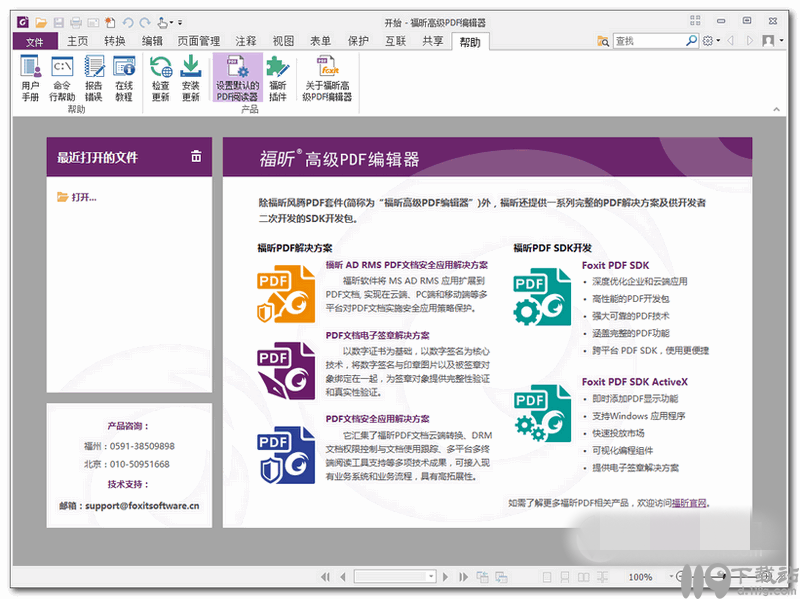Image resolution: width=800 pixels, height=599 pixels.
Task: Open the Foxit PDF SDK link
Action: tap(615, 265)
